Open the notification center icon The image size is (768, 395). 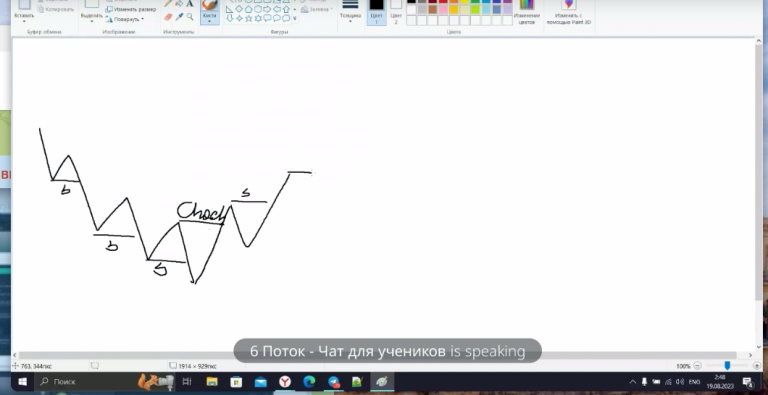[x=748, y=382]
